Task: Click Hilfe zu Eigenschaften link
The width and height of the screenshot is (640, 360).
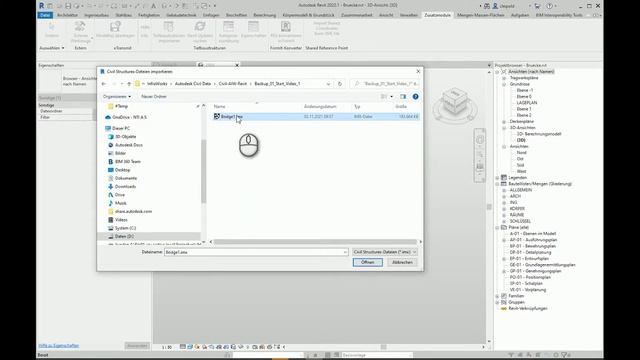Action: (59, 346)
